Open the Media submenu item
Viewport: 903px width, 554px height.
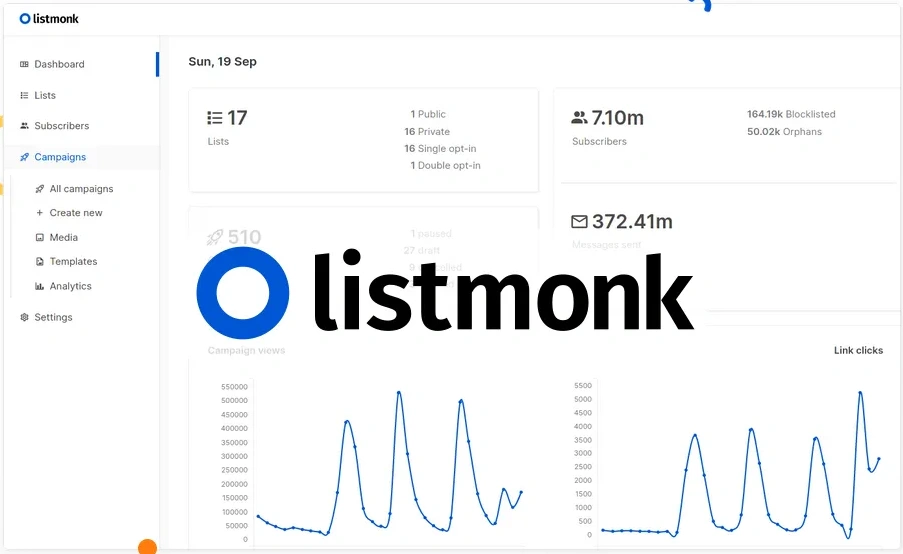63,237
